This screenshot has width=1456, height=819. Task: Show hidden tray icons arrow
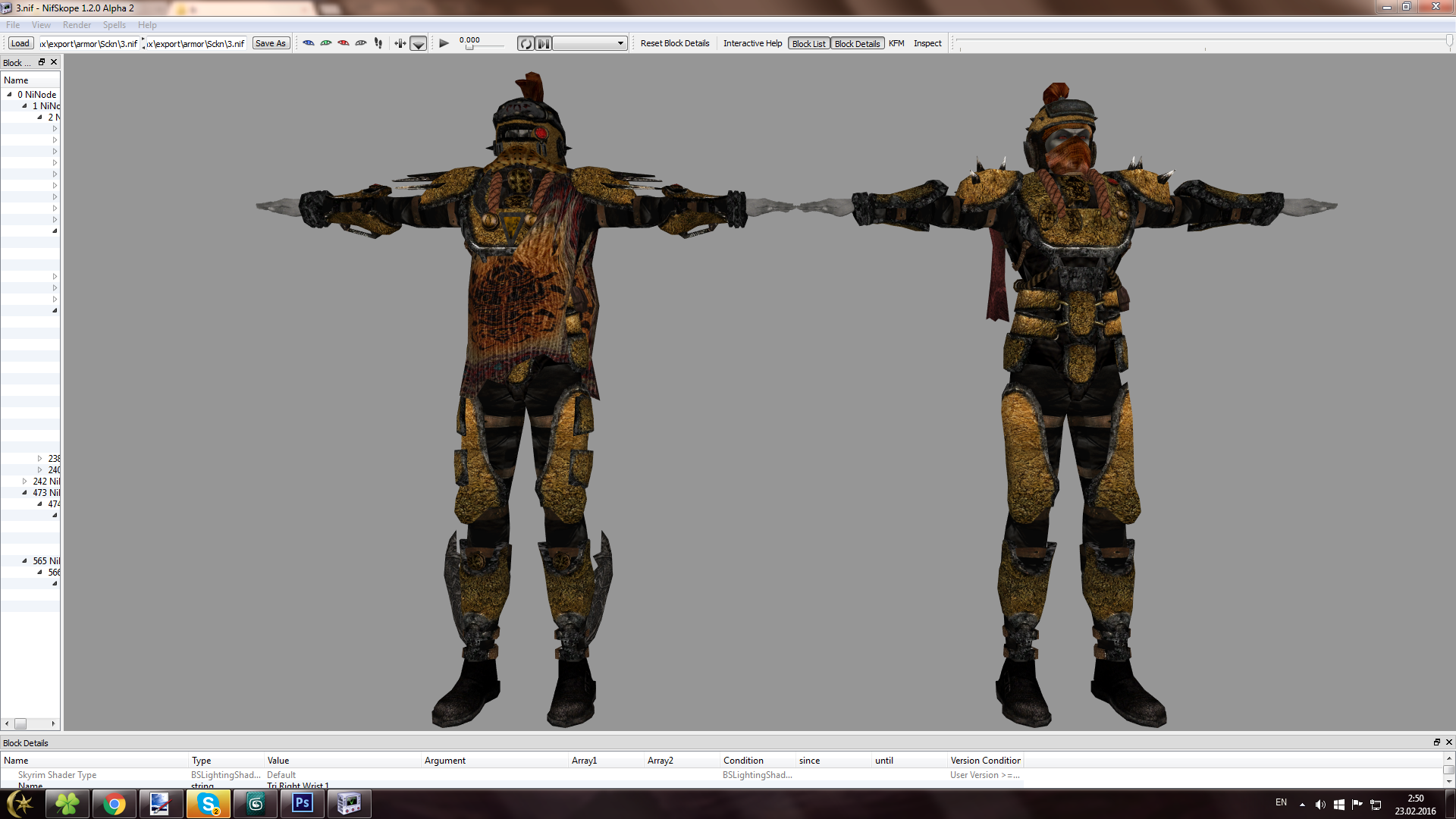pyautogui.click(x=1302, y=805)
